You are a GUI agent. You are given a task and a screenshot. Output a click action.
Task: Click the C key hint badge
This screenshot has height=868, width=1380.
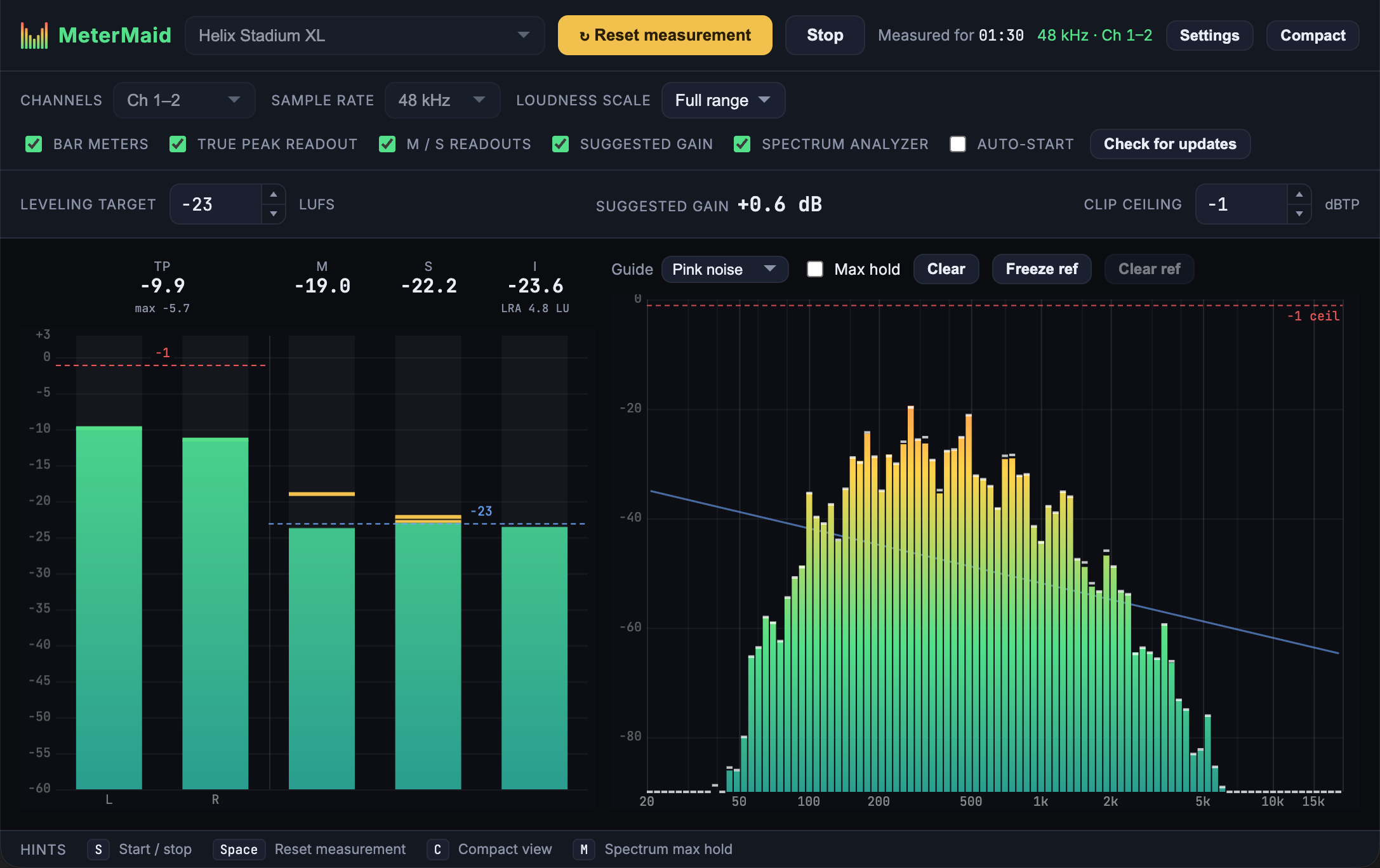pos(437,850)
